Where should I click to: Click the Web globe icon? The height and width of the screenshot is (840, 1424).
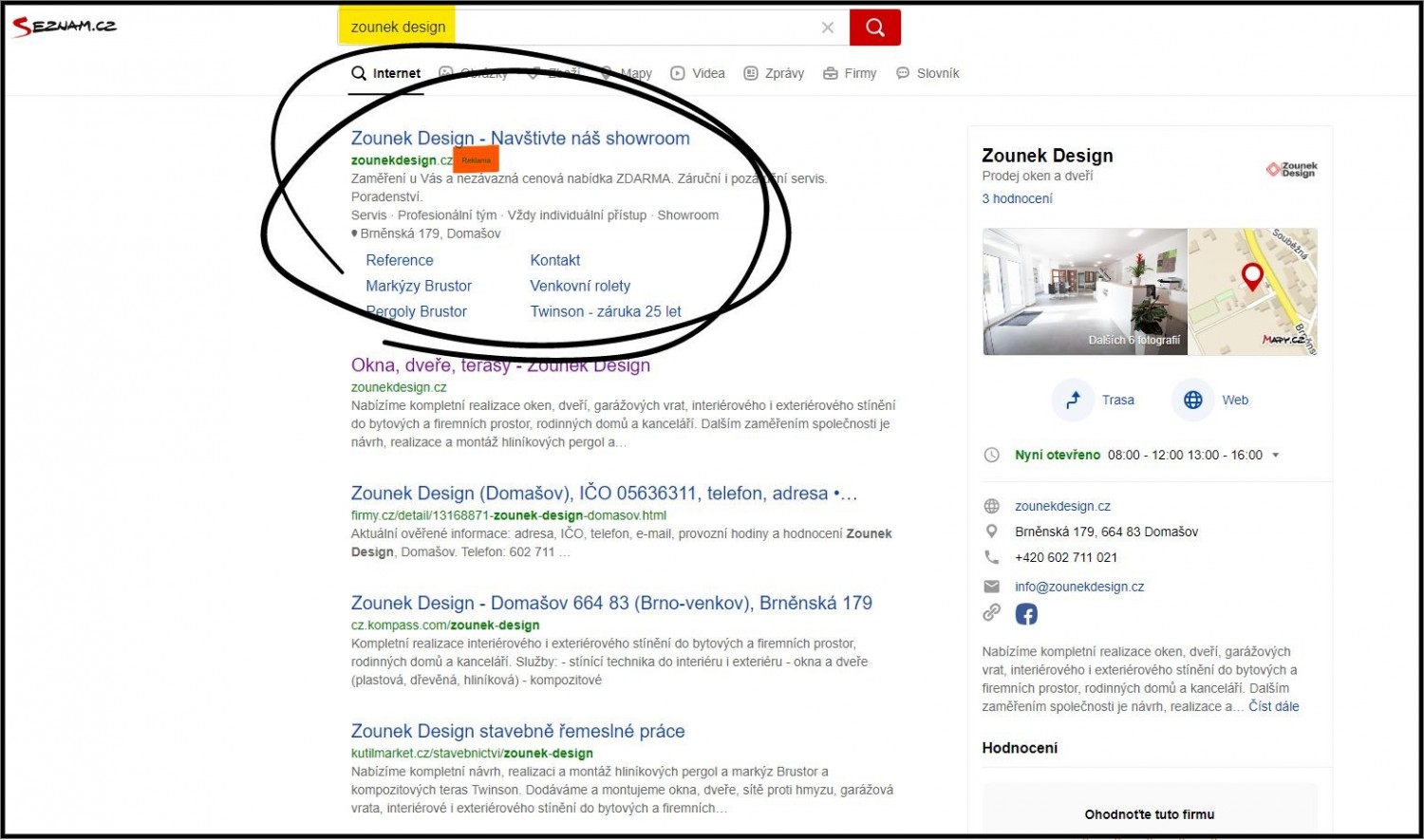point(1193,400)
